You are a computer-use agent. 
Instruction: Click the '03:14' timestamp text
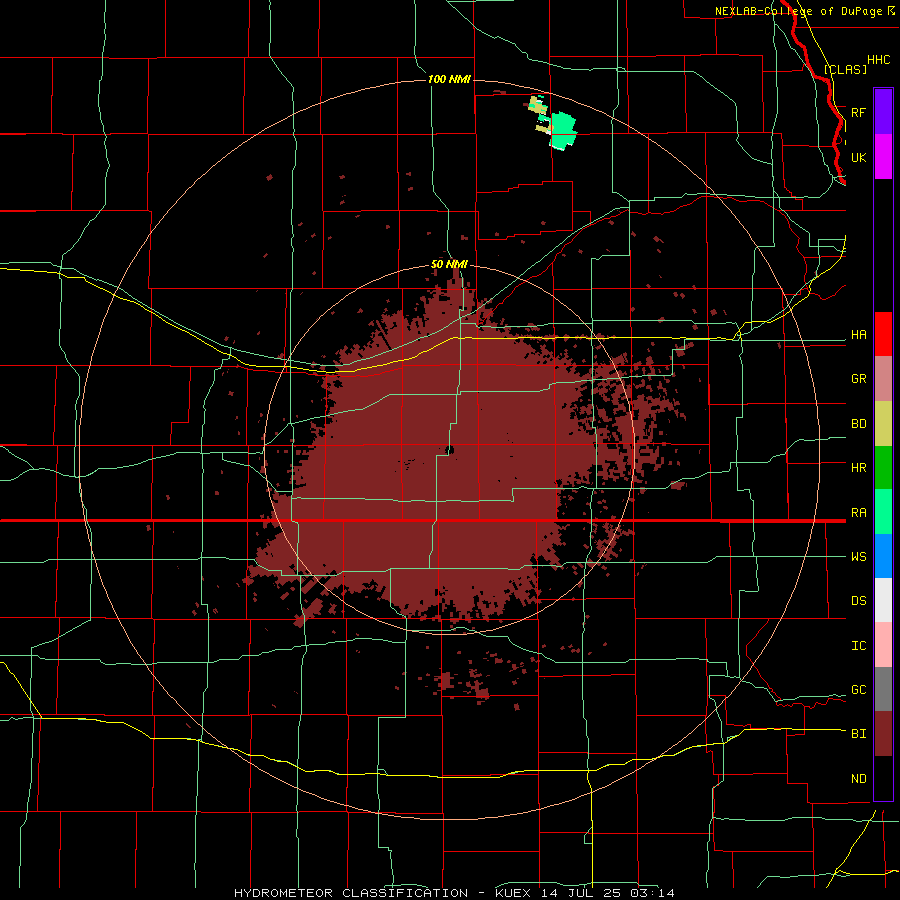pyautogui.click(x=651, y=893)
